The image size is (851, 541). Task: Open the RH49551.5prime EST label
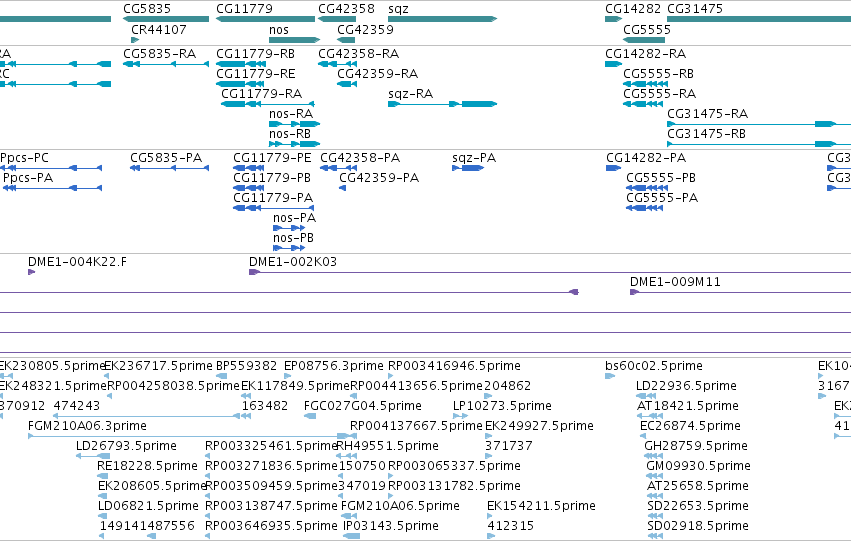388,446
